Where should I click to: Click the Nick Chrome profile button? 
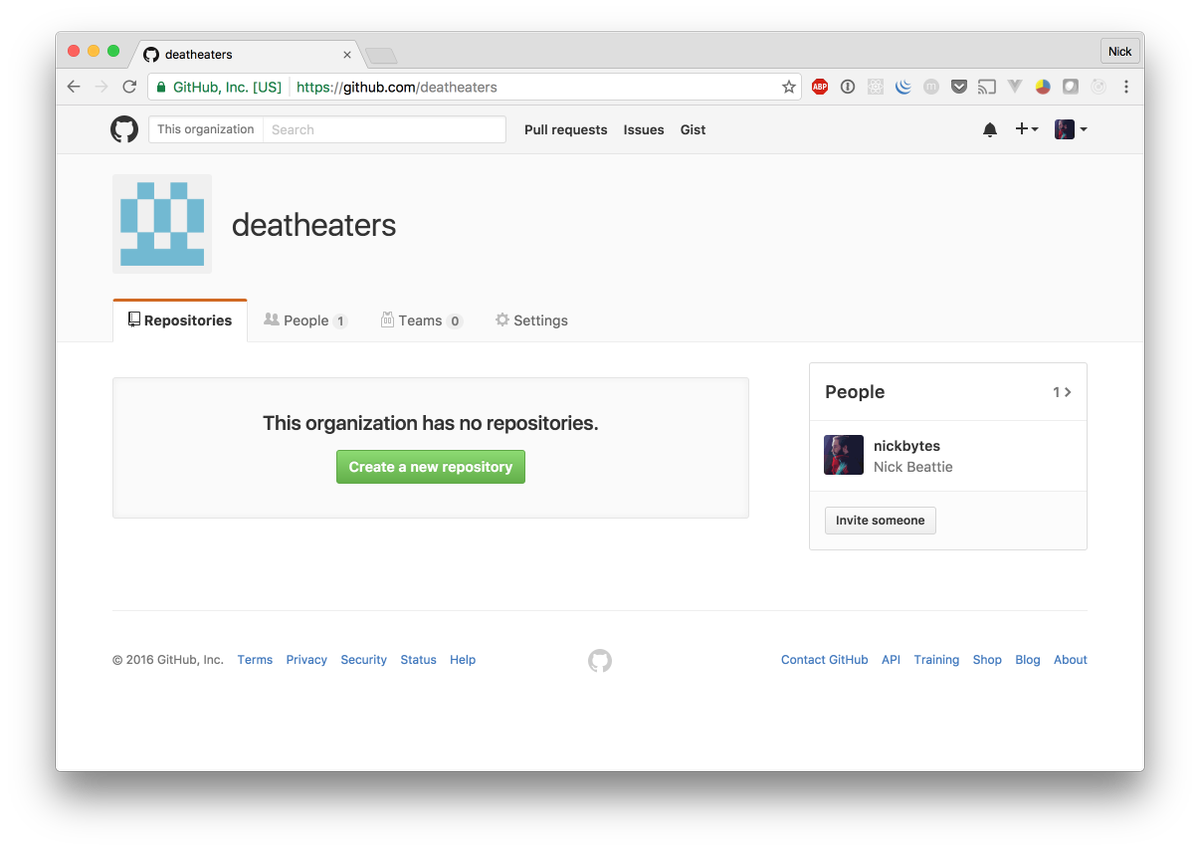pos(1120,51)
